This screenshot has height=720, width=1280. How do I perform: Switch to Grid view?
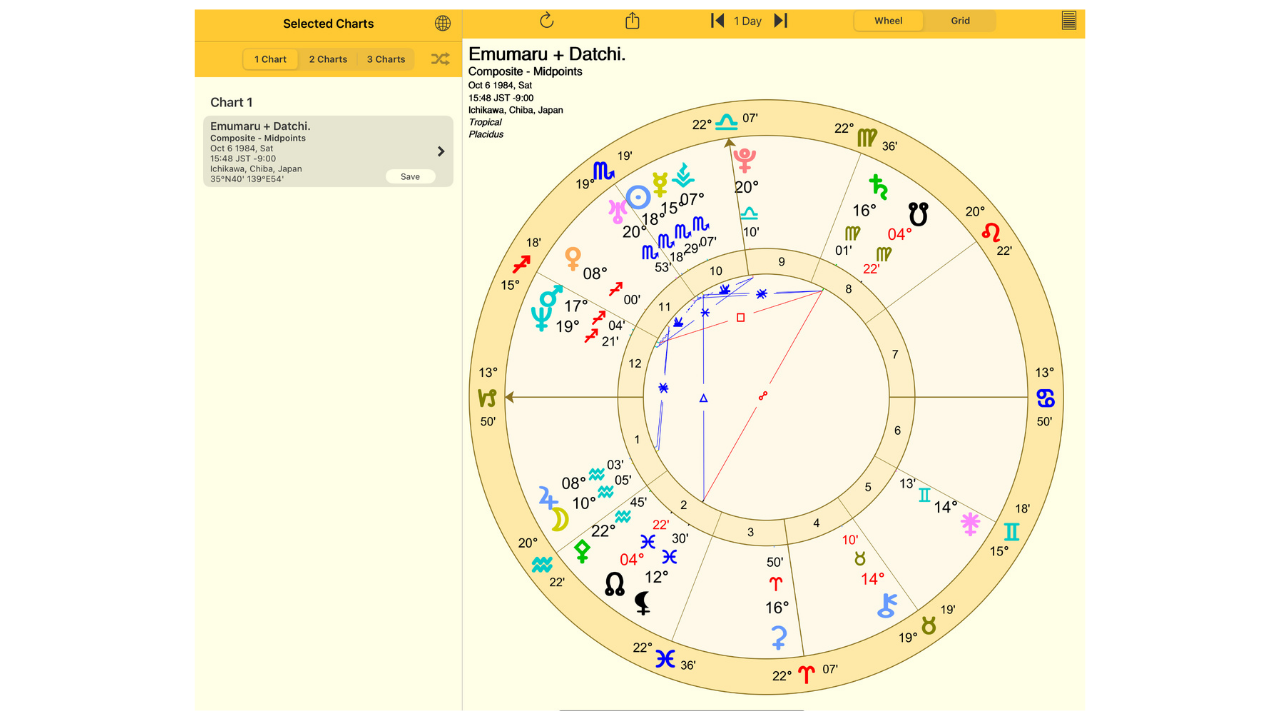pos(960,21)
